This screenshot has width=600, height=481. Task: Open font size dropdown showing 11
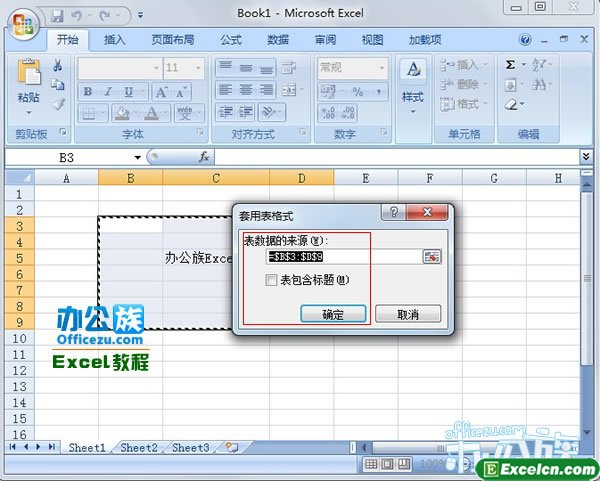click(x=198, y=68)
